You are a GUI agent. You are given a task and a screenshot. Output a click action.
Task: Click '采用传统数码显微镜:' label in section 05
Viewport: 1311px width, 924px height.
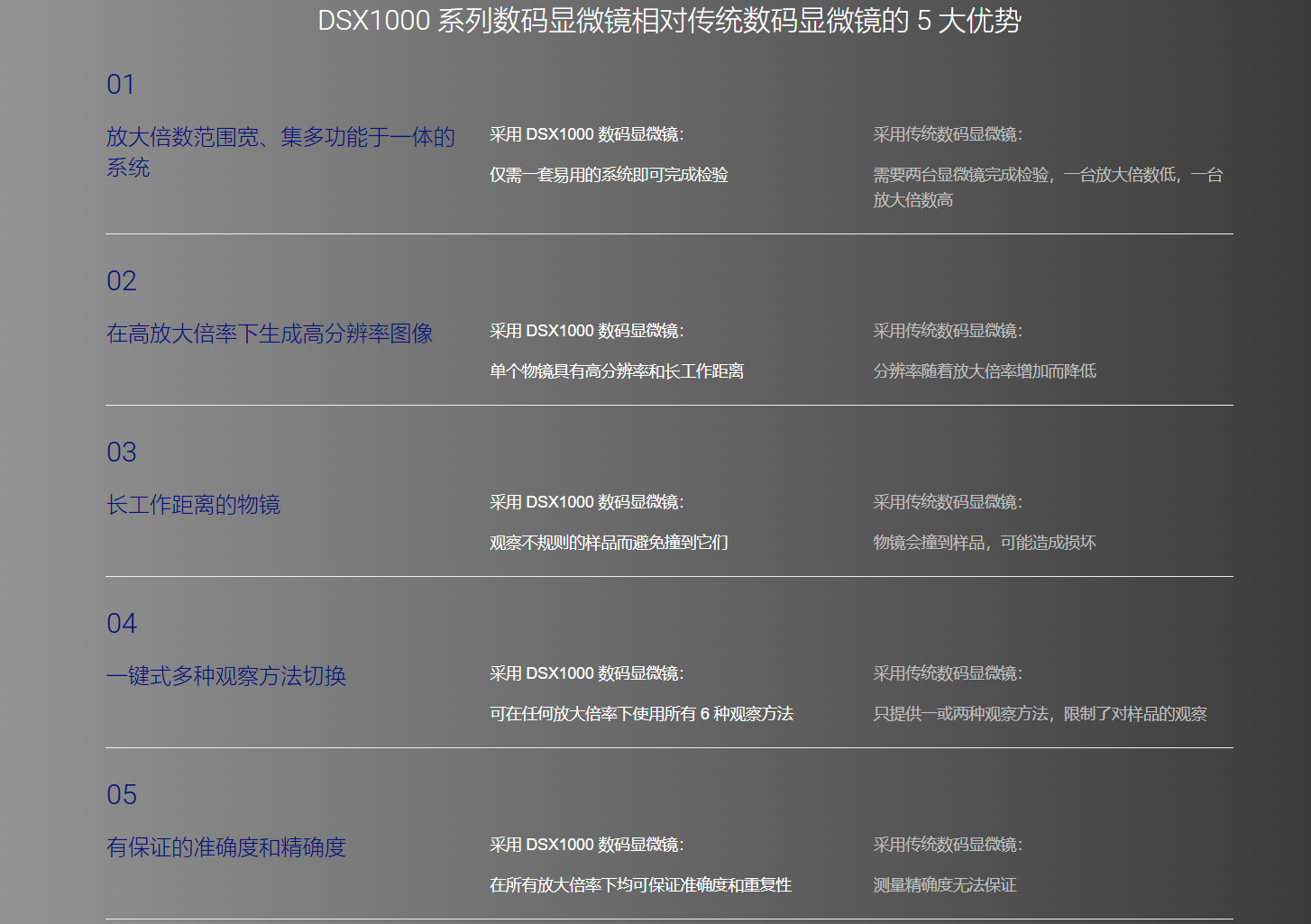click(x=948, y=845)
